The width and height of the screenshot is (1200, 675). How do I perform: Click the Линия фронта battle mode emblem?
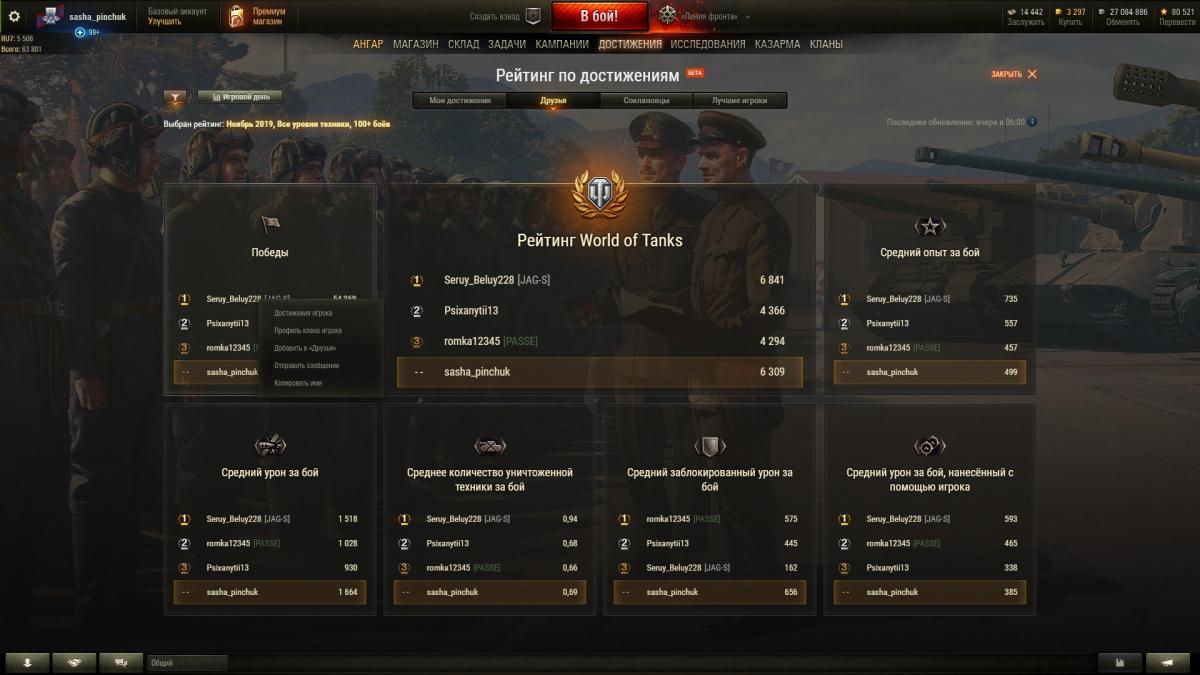(x=668, y=16)
